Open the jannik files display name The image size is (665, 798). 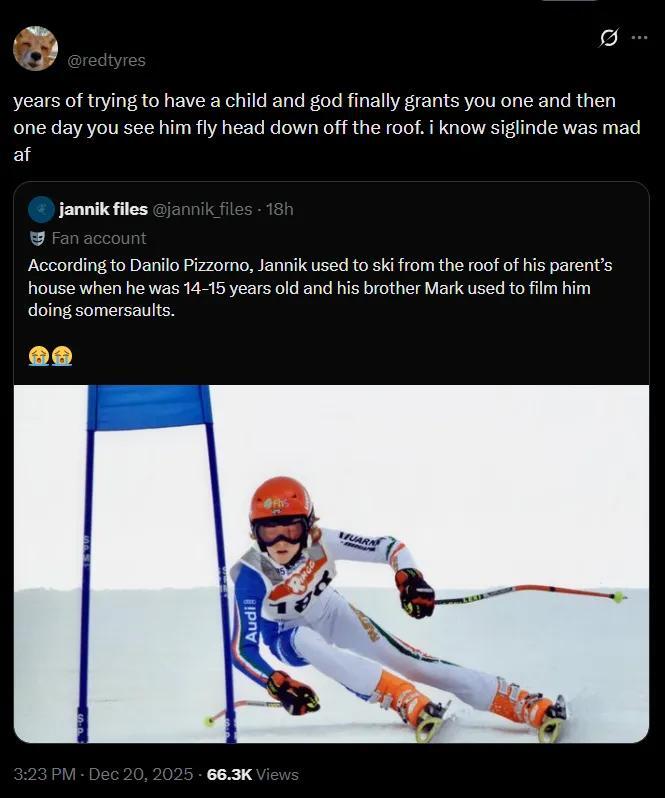pyautogui.click(x=103, y=209)
